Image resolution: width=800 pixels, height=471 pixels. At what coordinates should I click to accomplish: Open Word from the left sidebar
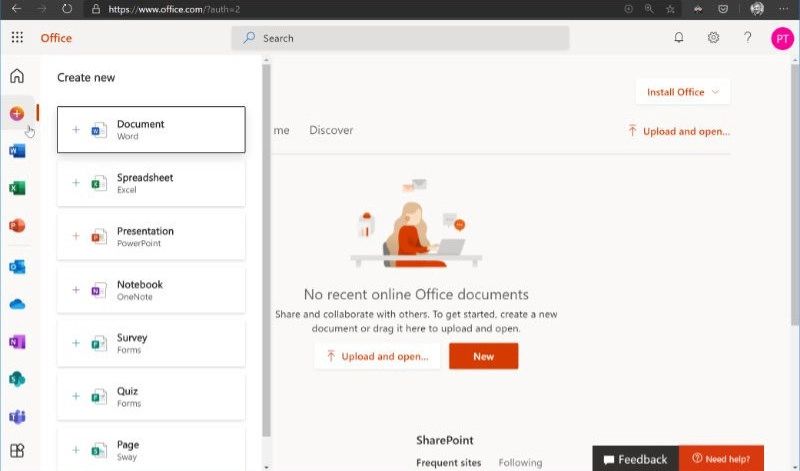point(17,151)
